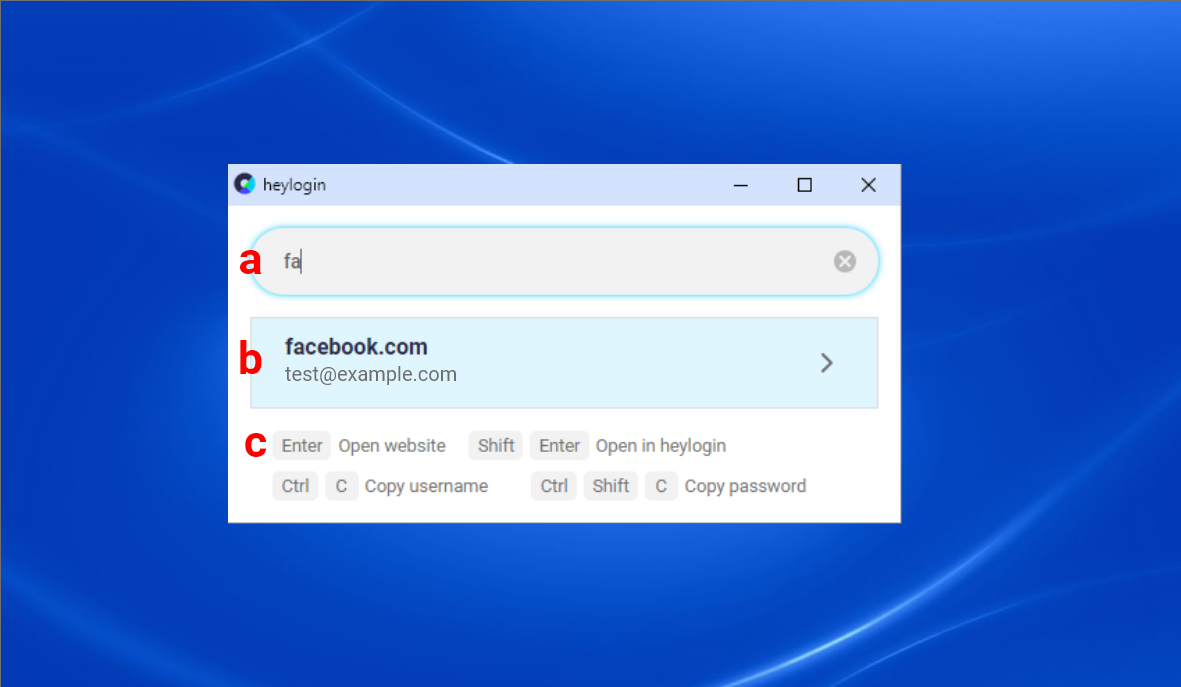Click the Enter badge directly before "Open in heylogin"
The width and height of the screenshot is (1181, 687).
[559, 446]
